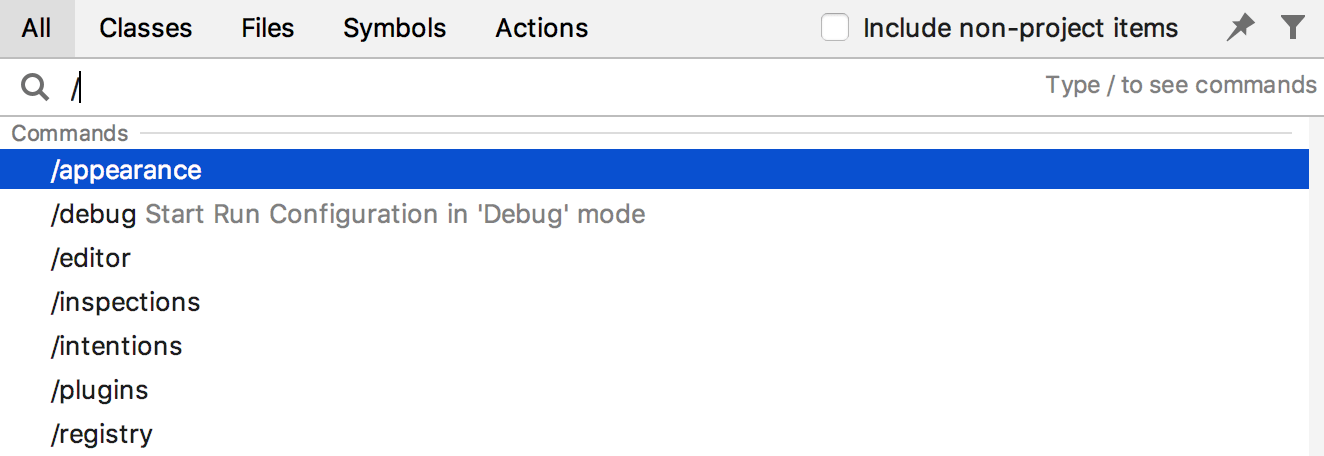The image size is (1324, 456).
Task: Enable Include non-project items checkbox
Action: click(835, 28)
